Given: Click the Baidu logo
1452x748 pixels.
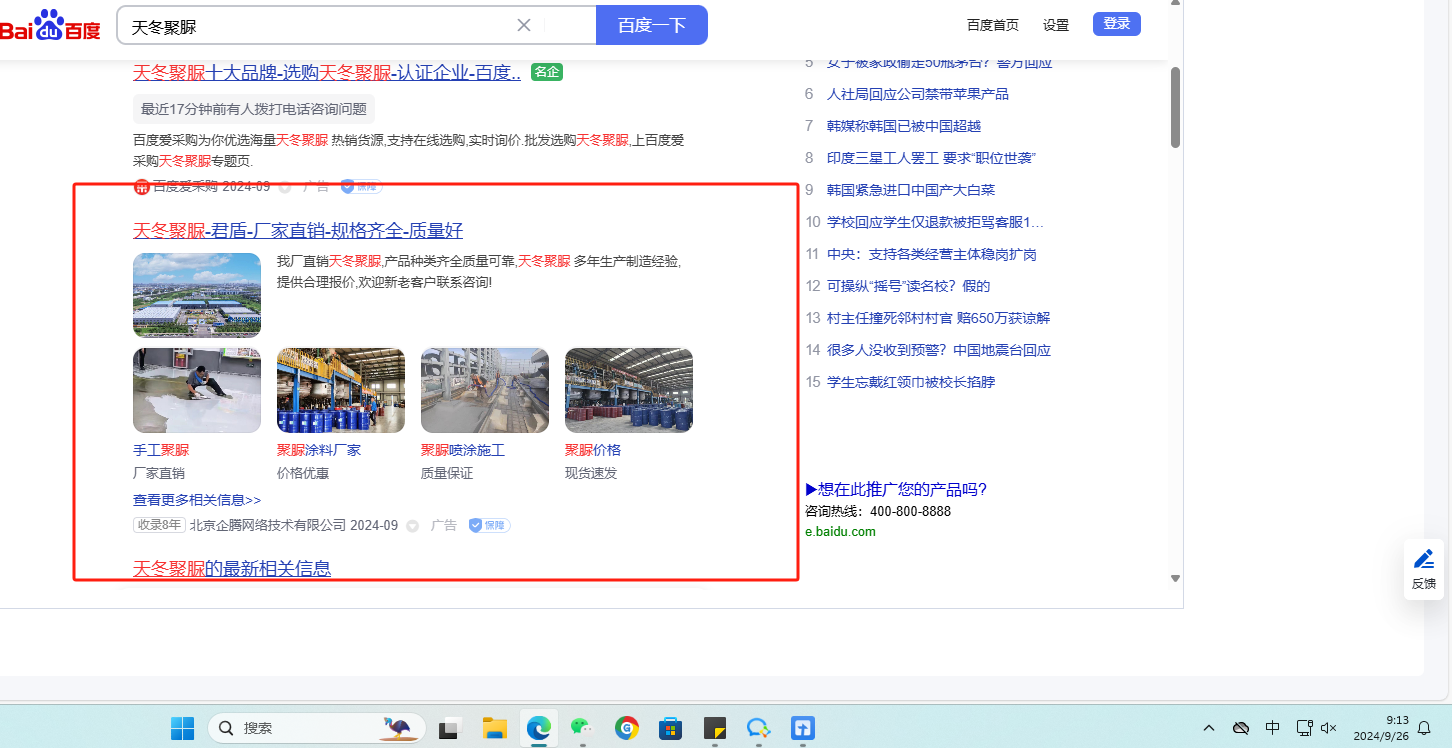Looking at the screenshot, I should (50, 26).
